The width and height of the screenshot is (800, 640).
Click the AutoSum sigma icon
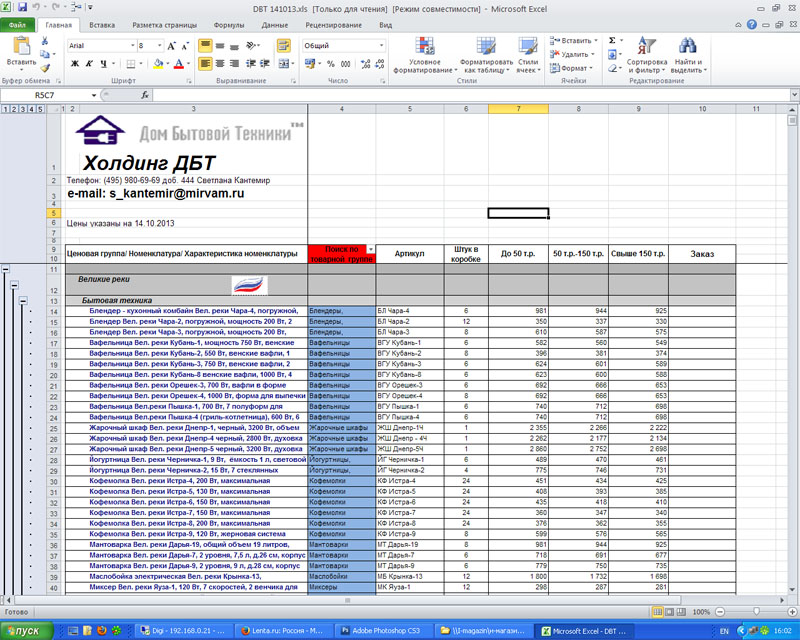point(612,40)
